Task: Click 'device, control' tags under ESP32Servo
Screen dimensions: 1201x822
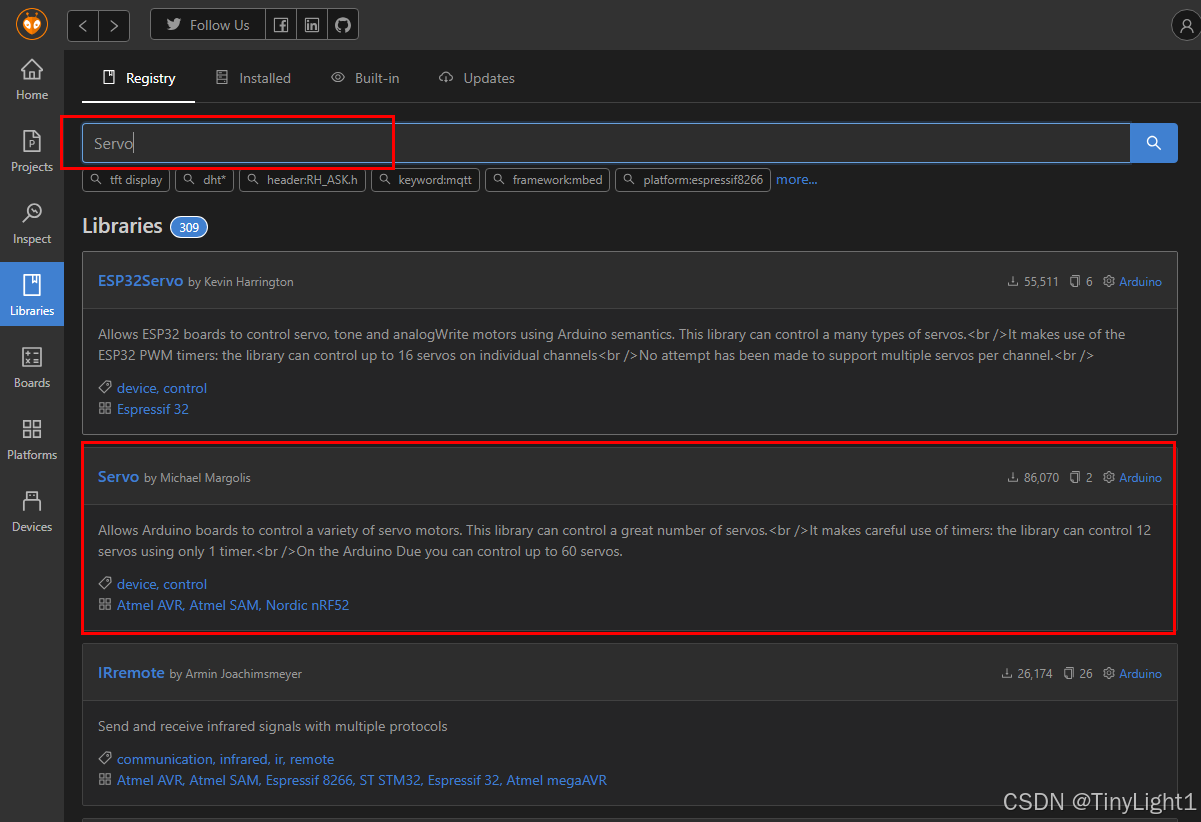Action: point(162,388)
